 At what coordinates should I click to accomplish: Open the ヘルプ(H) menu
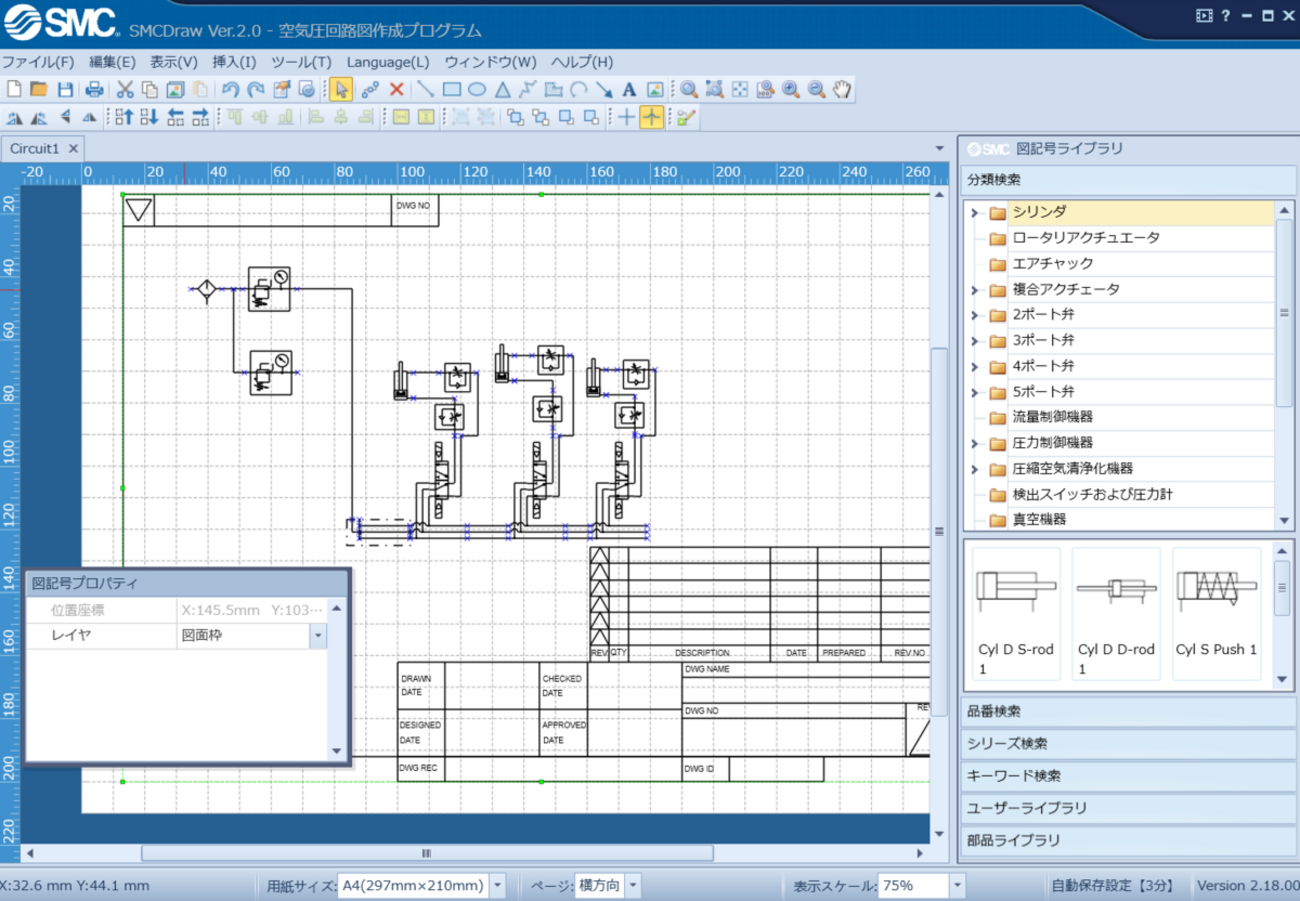[582, 62]
